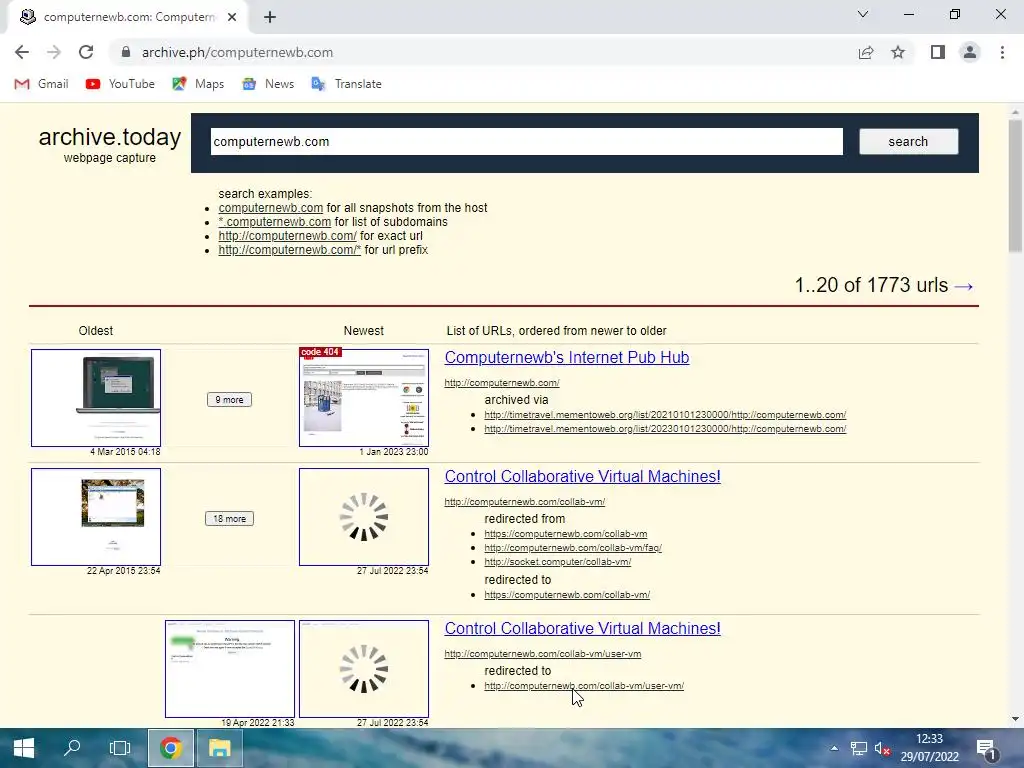Open the notification center icon
The width and height of the screenshot is (1024, 768).
coord(987,749)
